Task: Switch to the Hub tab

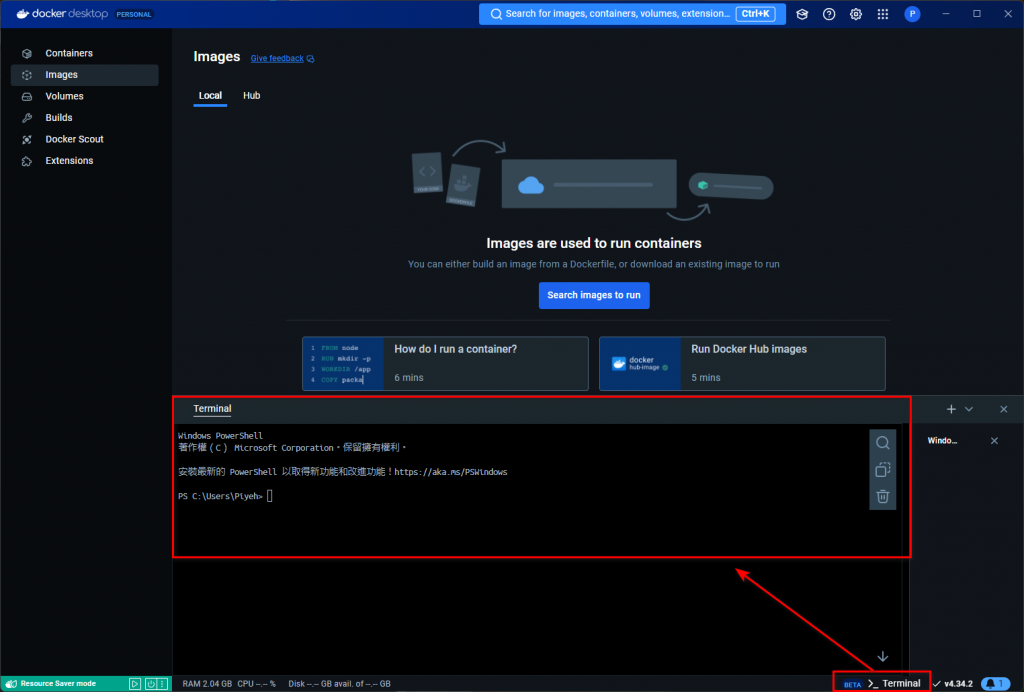Action: [x=251, y=95]
